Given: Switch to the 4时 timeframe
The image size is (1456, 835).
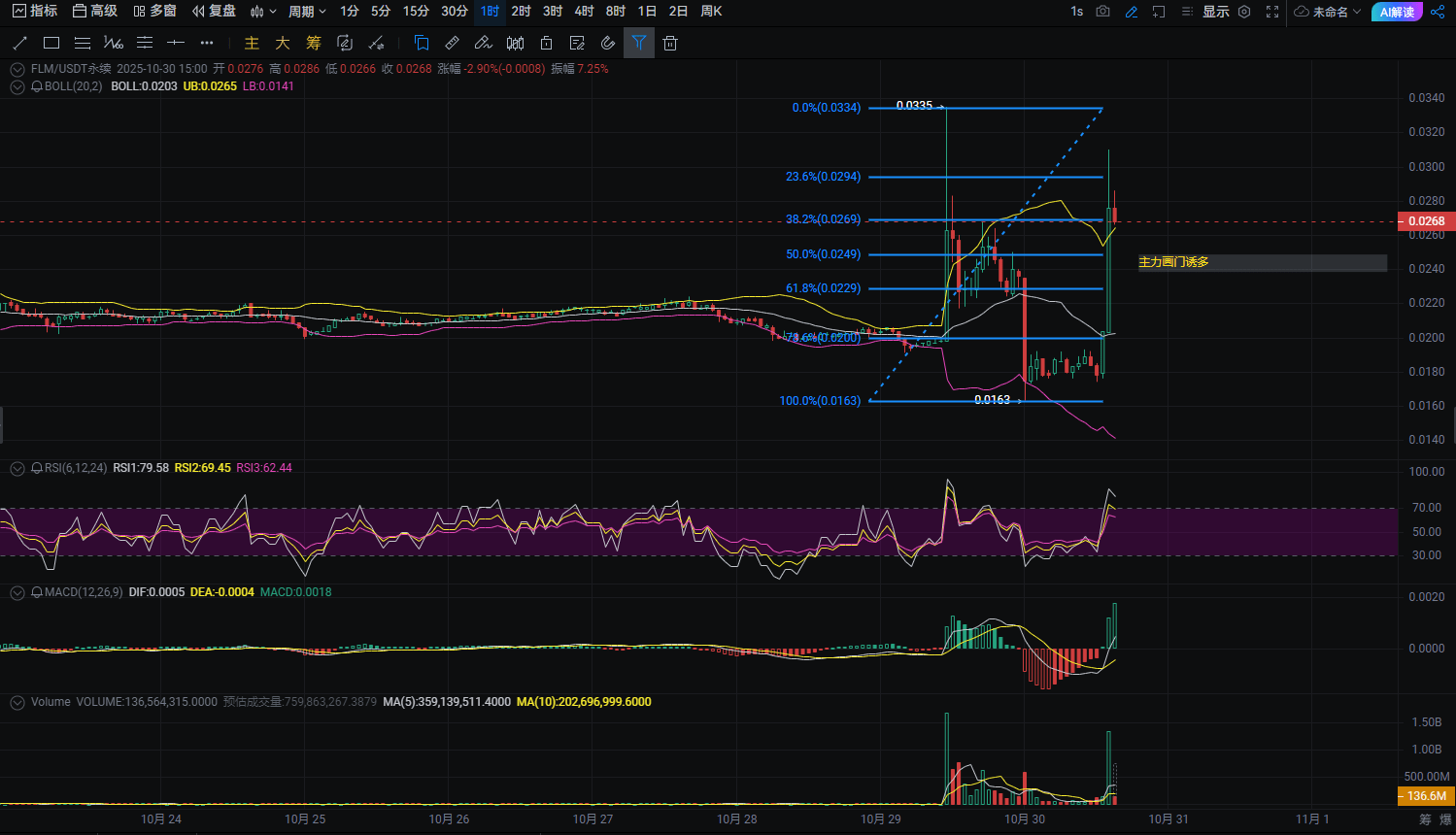Looking at the screenshot, I should click(584, 12).
